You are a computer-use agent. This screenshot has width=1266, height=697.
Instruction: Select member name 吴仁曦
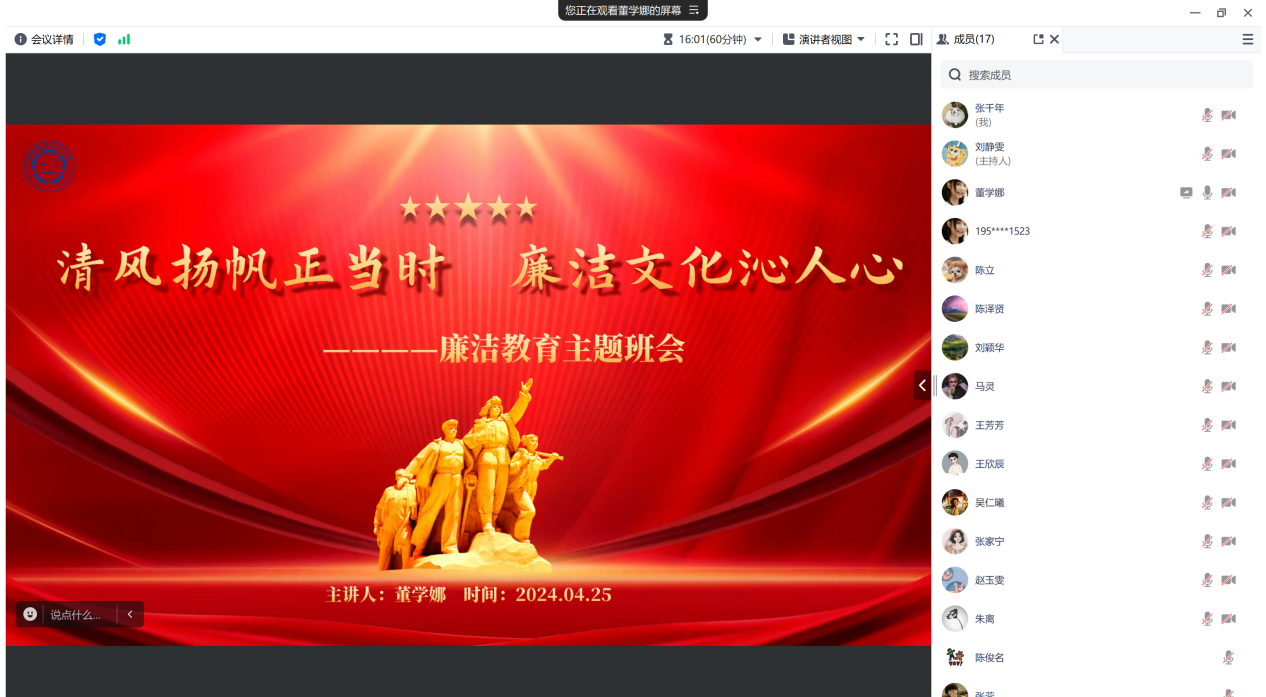[x=990, y=503]
